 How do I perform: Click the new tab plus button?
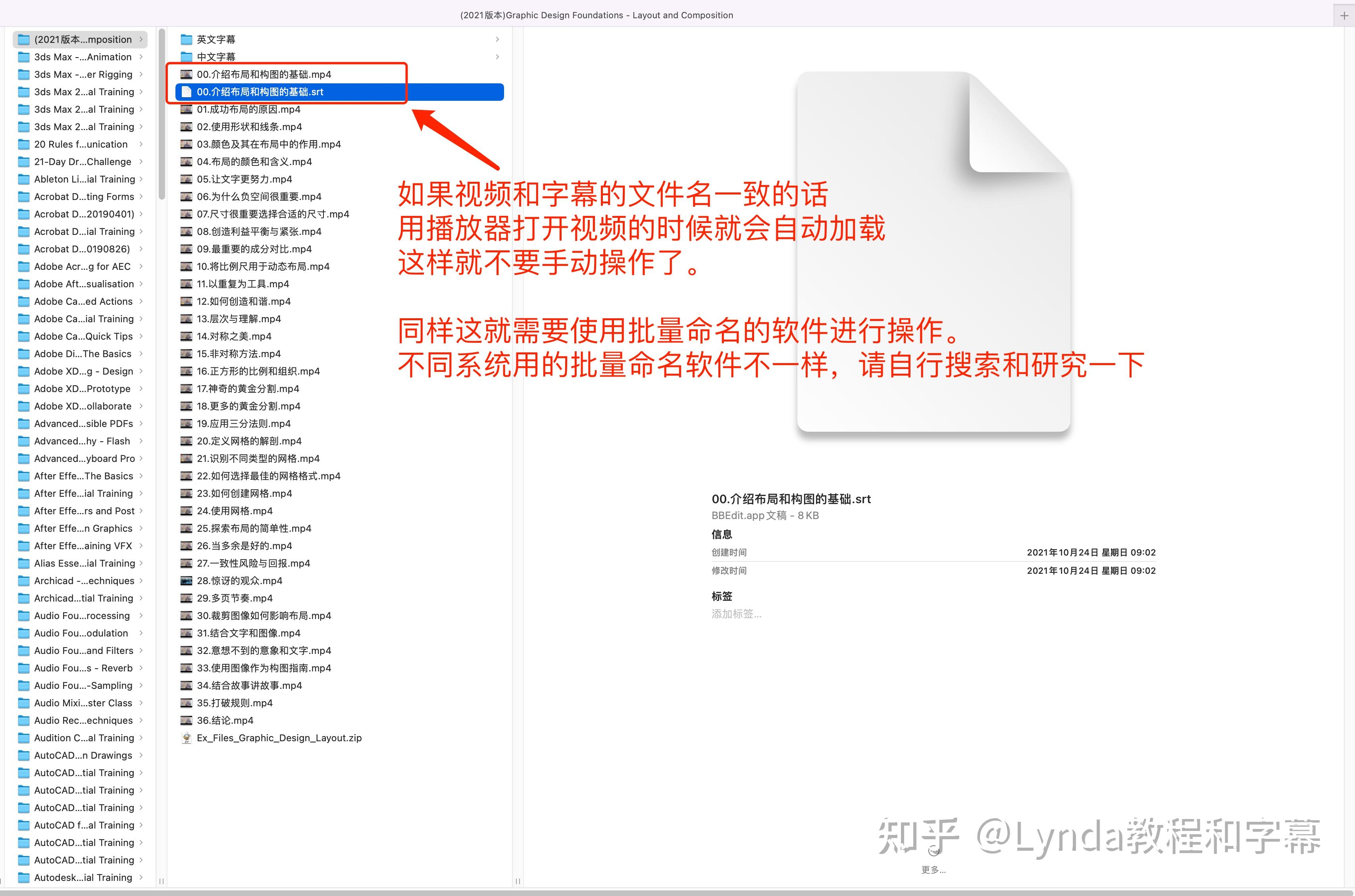(x=1344, y=16)
